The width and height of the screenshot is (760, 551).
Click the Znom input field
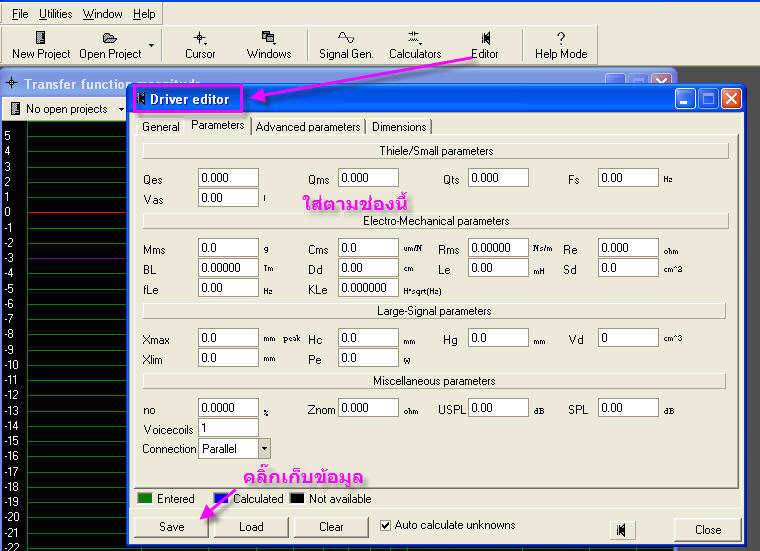point(368,408)
